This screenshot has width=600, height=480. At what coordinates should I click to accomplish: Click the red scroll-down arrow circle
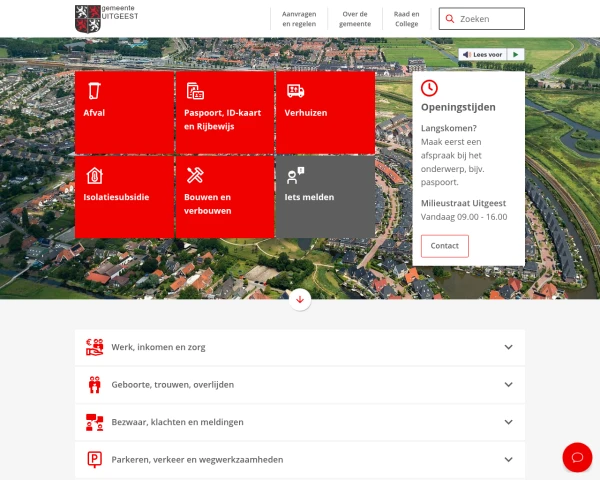(300, 300)
